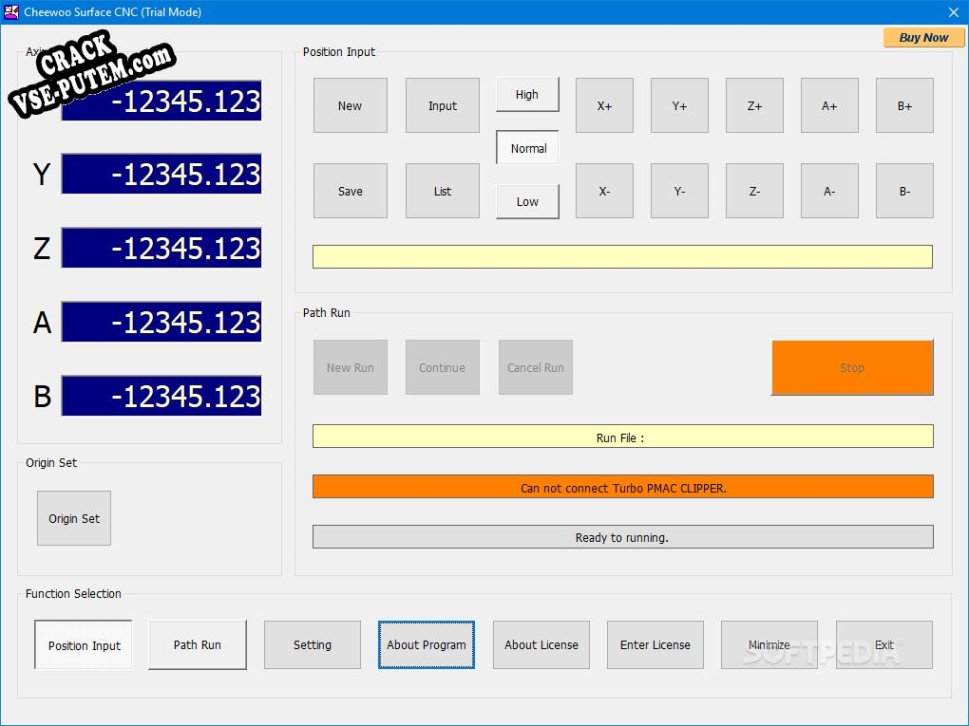Click the Buy Now button
This screenshot has height=726, width=969.
point(923,38)
